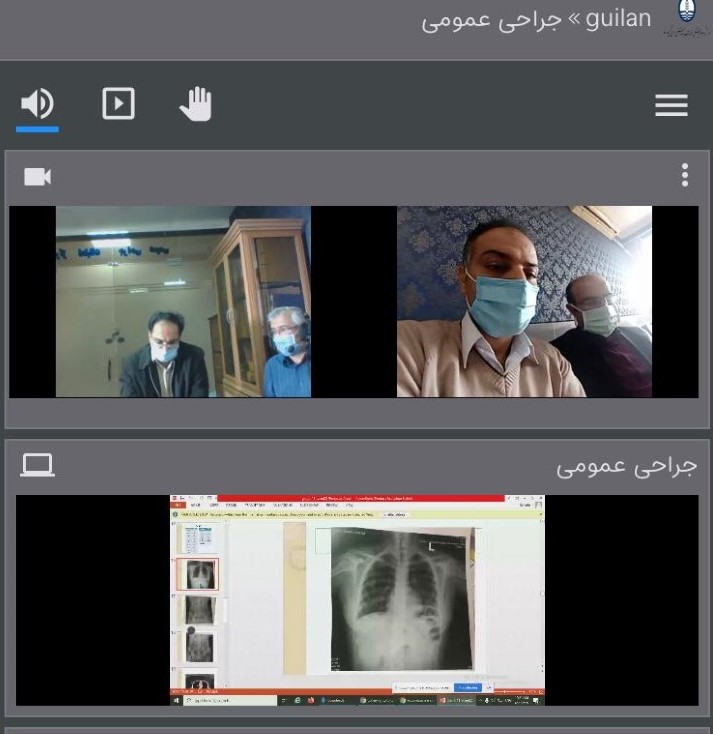
Task: Open the hamburger menu
Action: 671,105
